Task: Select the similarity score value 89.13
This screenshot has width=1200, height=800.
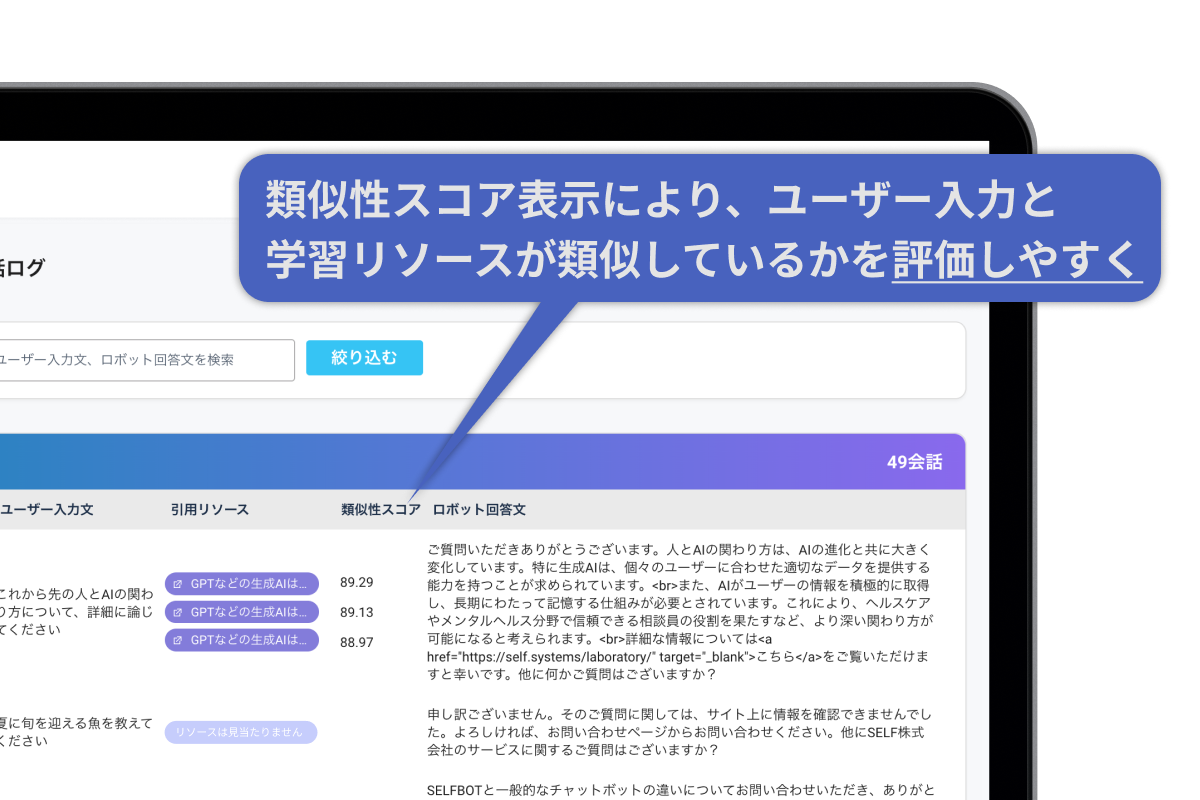Action: click(x=356, y=612)
